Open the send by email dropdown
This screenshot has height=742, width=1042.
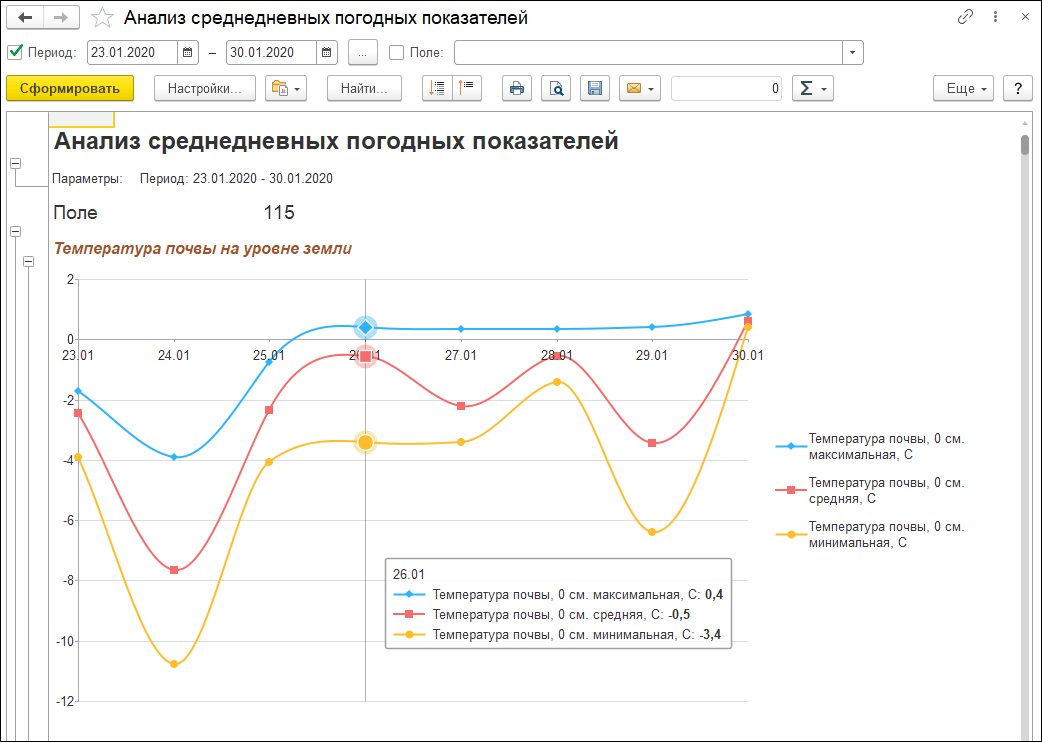click(x=640, y=88)
